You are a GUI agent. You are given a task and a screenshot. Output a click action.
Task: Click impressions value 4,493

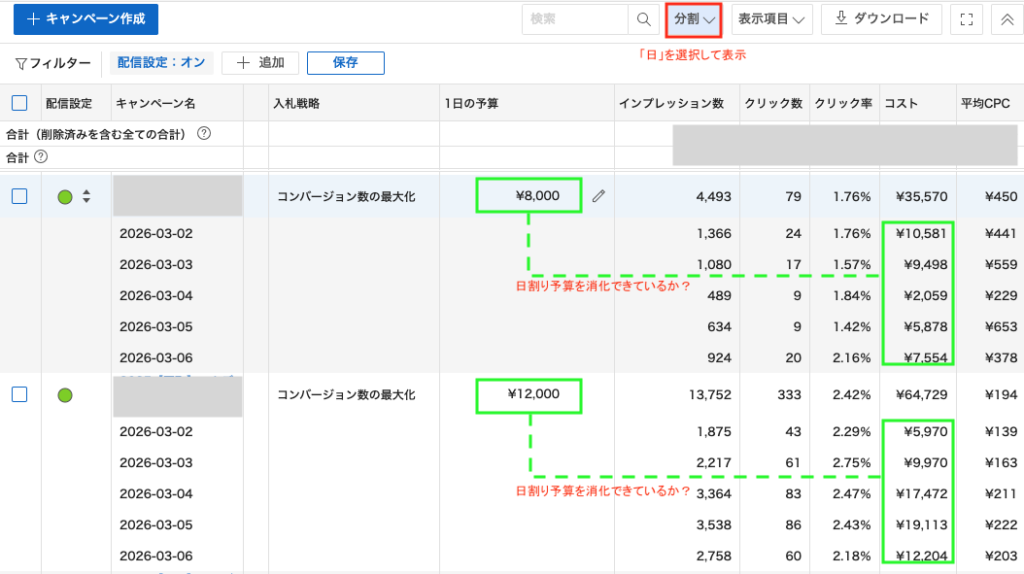pyautogui.click(x=714, y=196)
